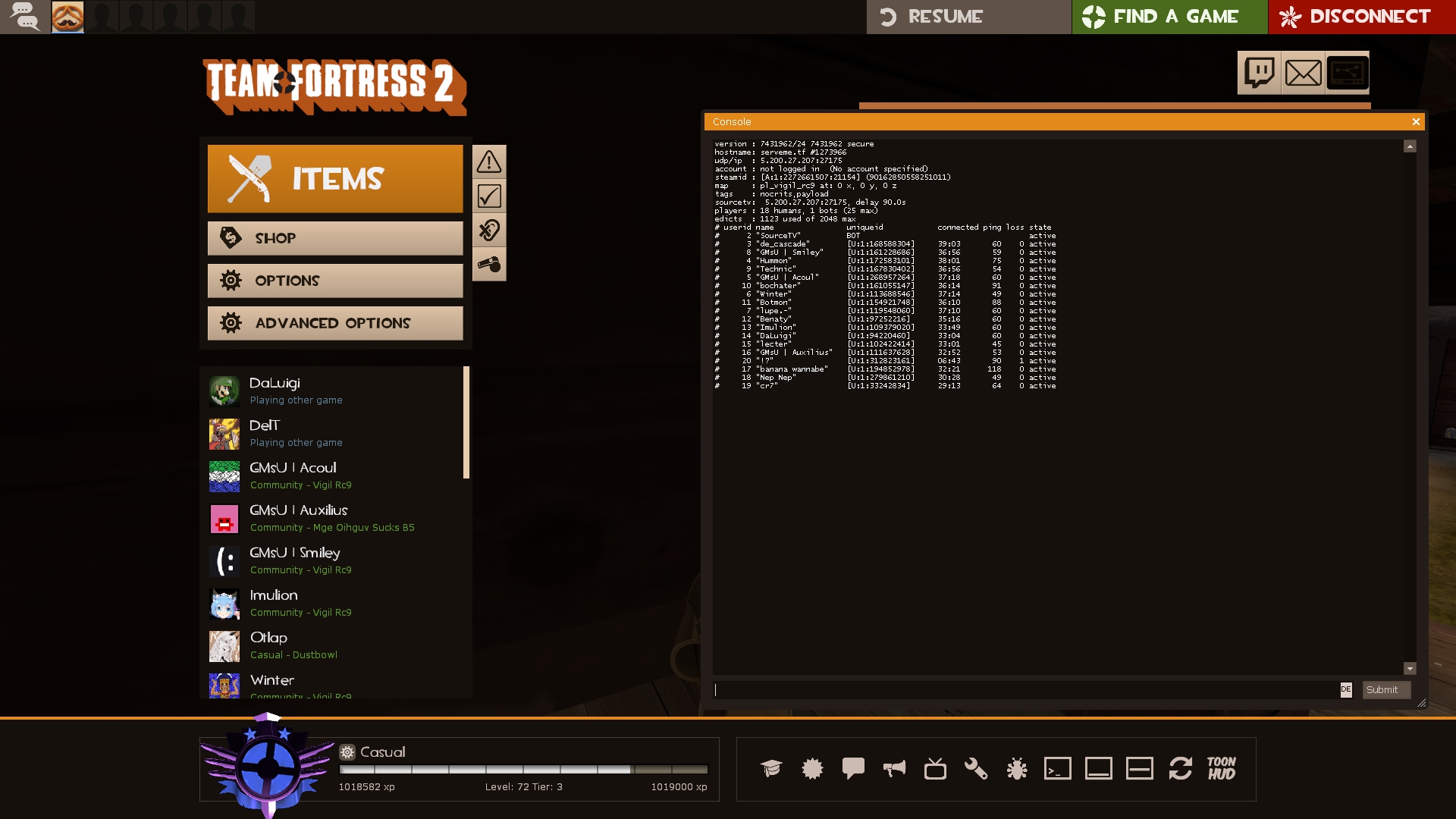Open Advanced Options menu entry
The image size is (1456, 819).
[335, 323]
